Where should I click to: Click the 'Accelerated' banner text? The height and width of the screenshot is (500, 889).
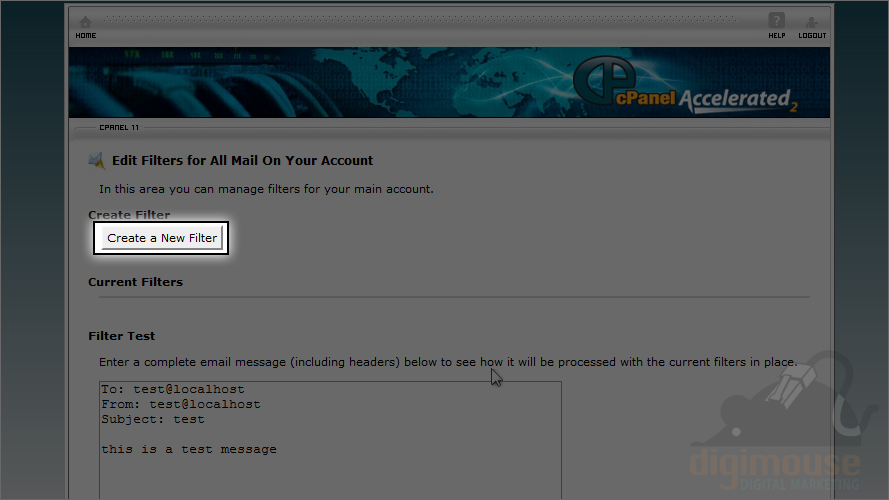pos(734,99)
